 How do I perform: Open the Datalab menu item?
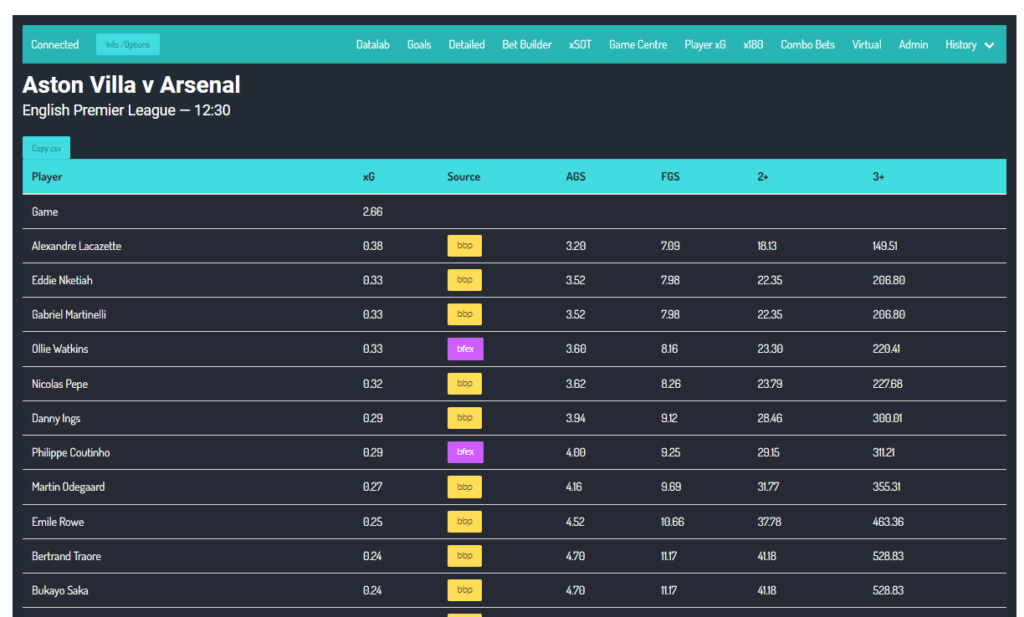(x=373, y=44)
